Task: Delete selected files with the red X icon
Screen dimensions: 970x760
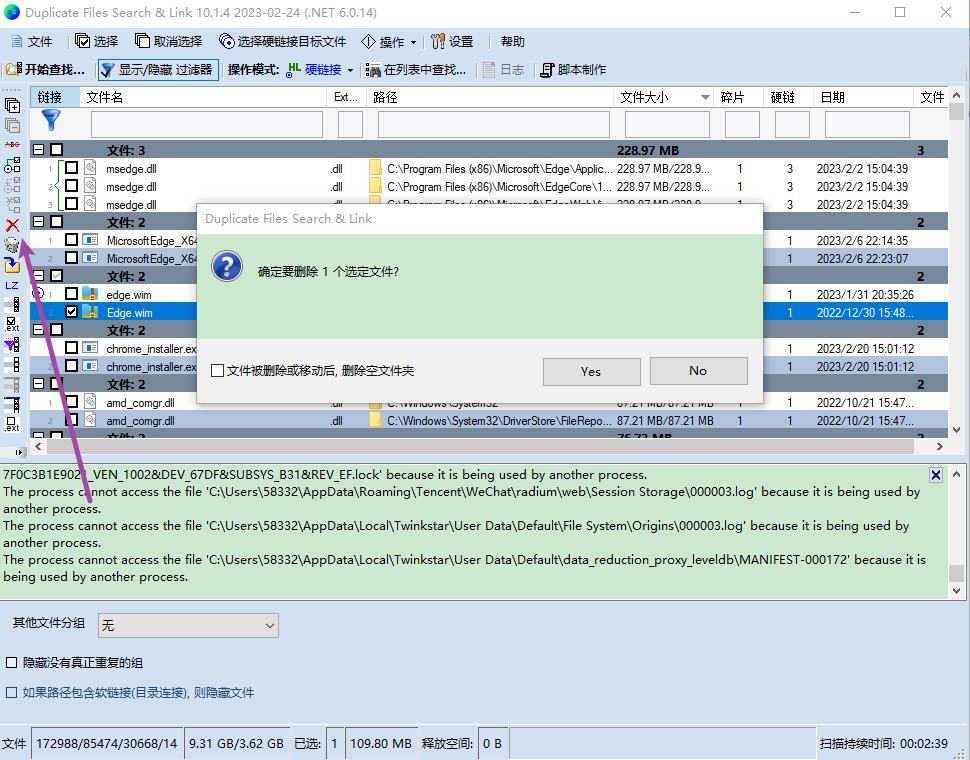Action: coord(12,225)
